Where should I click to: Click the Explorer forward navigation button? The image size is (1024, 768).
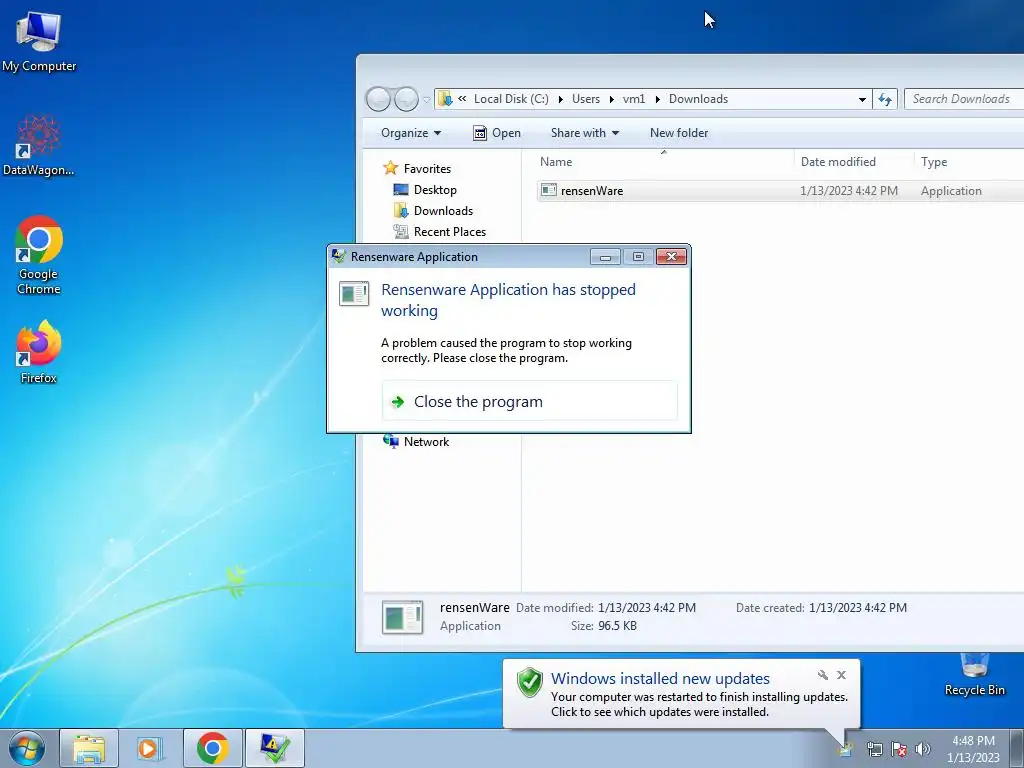[406, 99]
